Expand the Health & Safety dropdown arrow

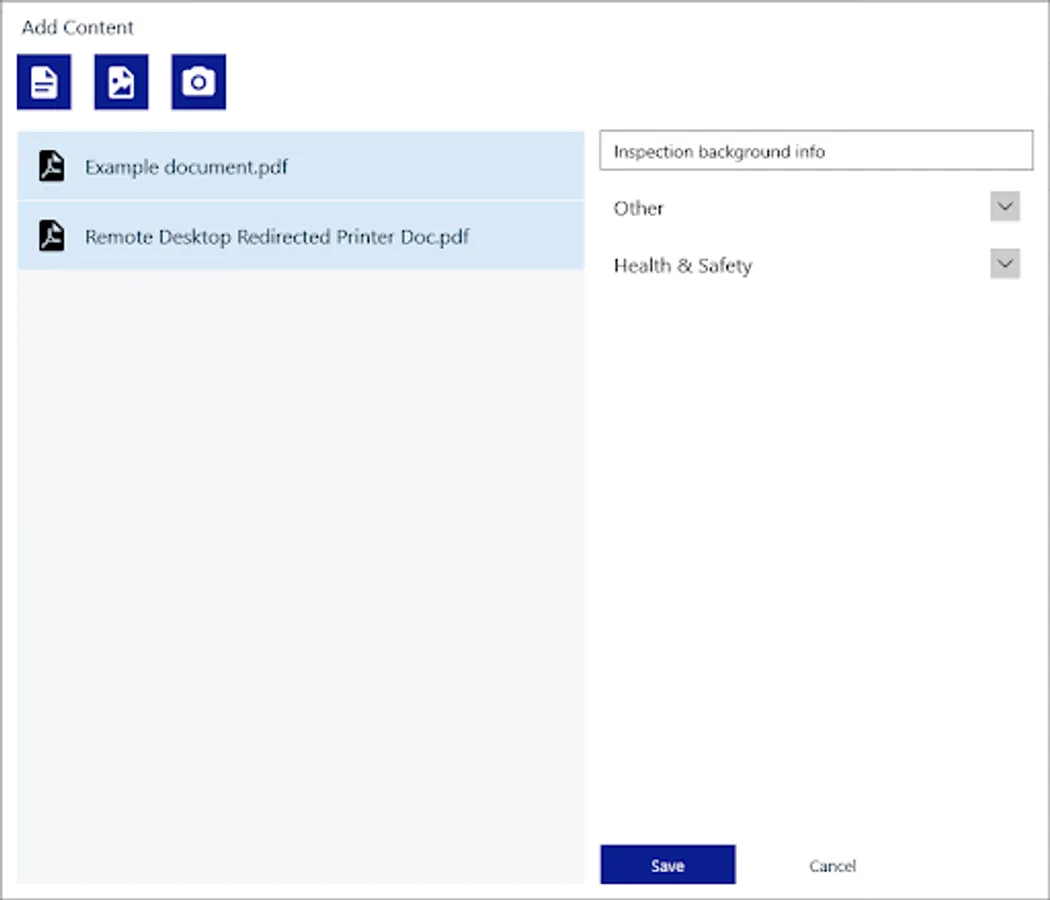pyautogui.click(x=1005, y=264)
